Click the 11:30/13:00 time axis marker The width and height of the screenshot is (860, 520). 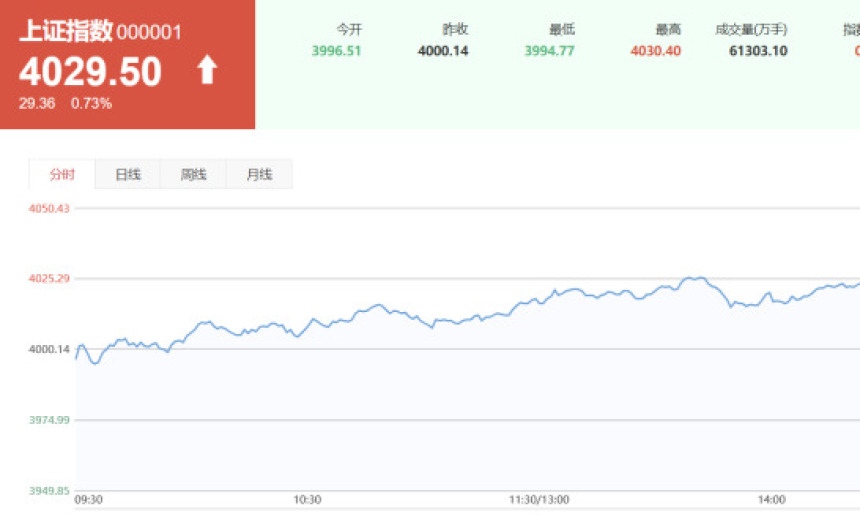click(x=539, y=500)
